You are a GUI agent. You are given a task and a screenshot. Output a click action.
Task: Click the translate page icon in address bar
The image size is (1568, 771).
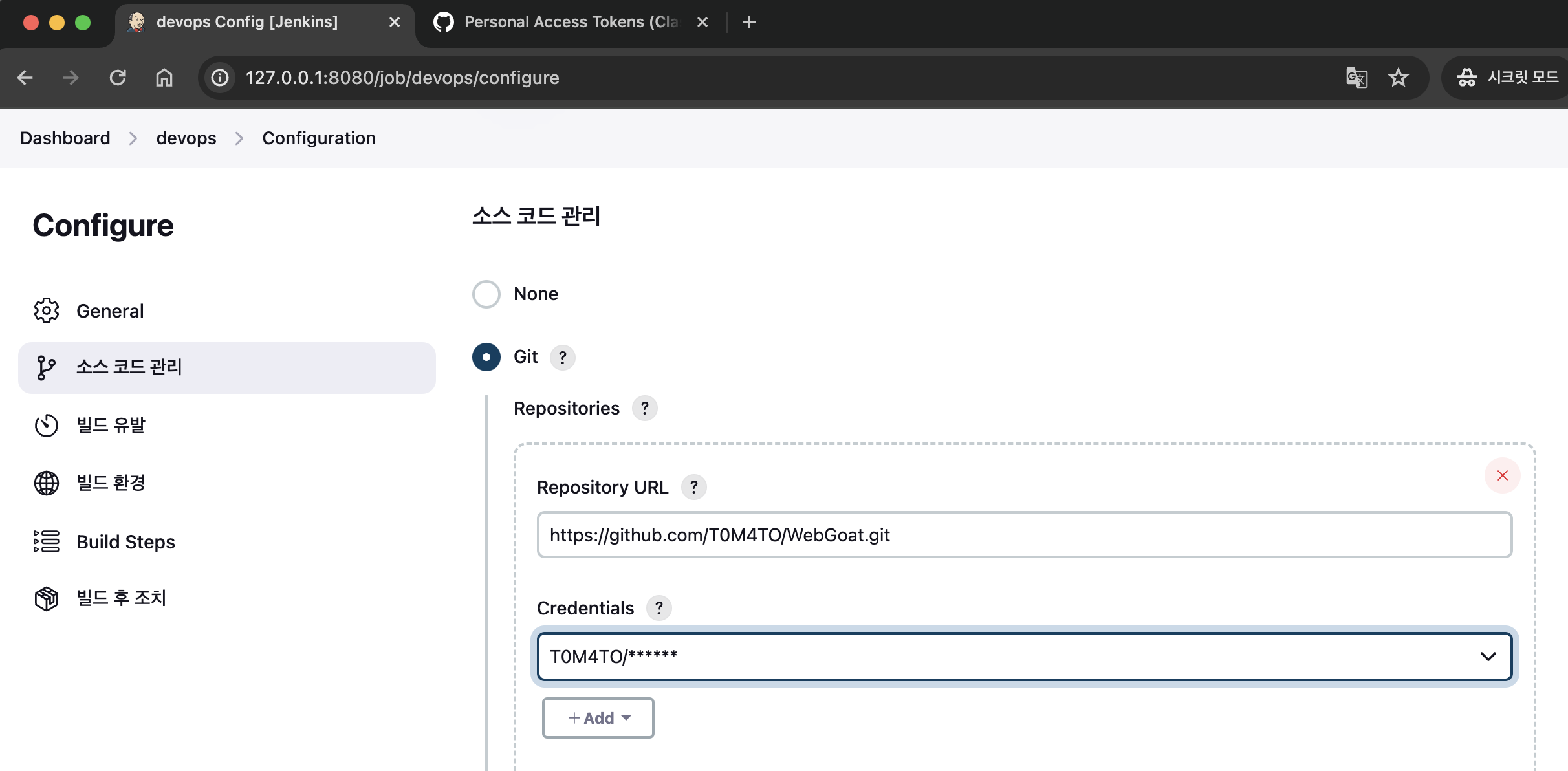click(x=1356, y=78)
